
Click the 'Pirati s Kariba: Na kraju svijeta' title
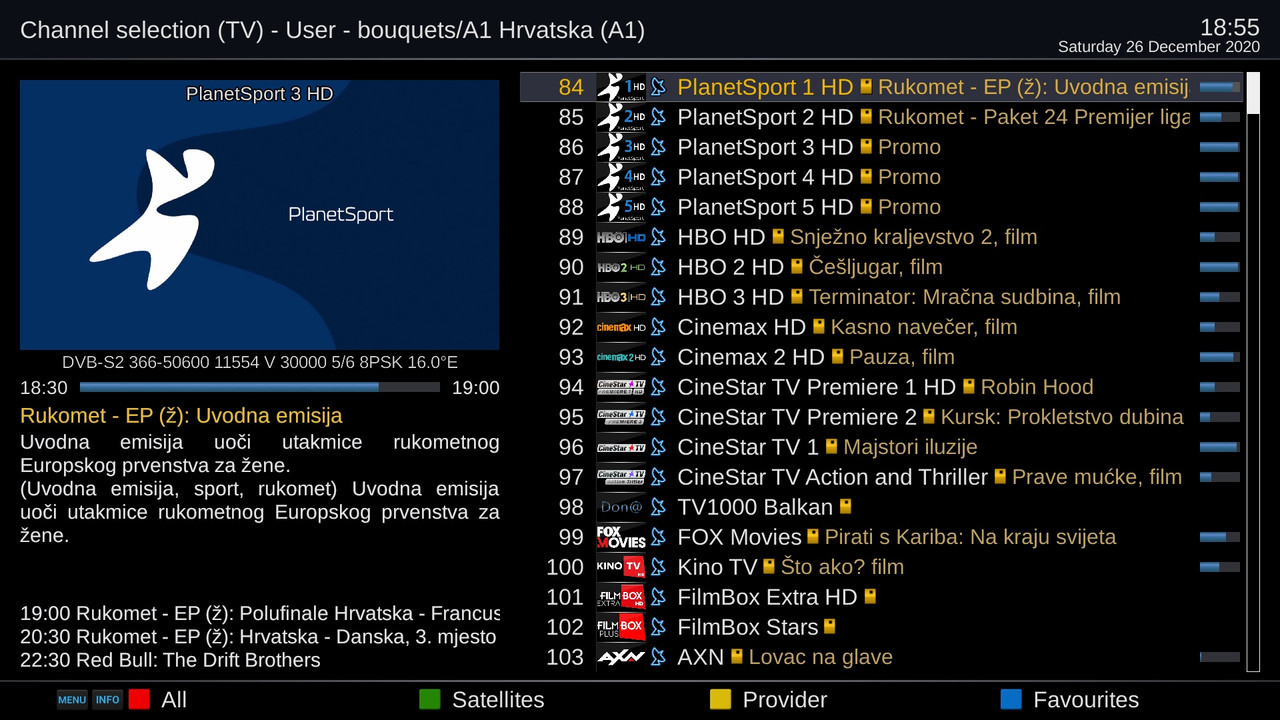click(x=970, y=537)
